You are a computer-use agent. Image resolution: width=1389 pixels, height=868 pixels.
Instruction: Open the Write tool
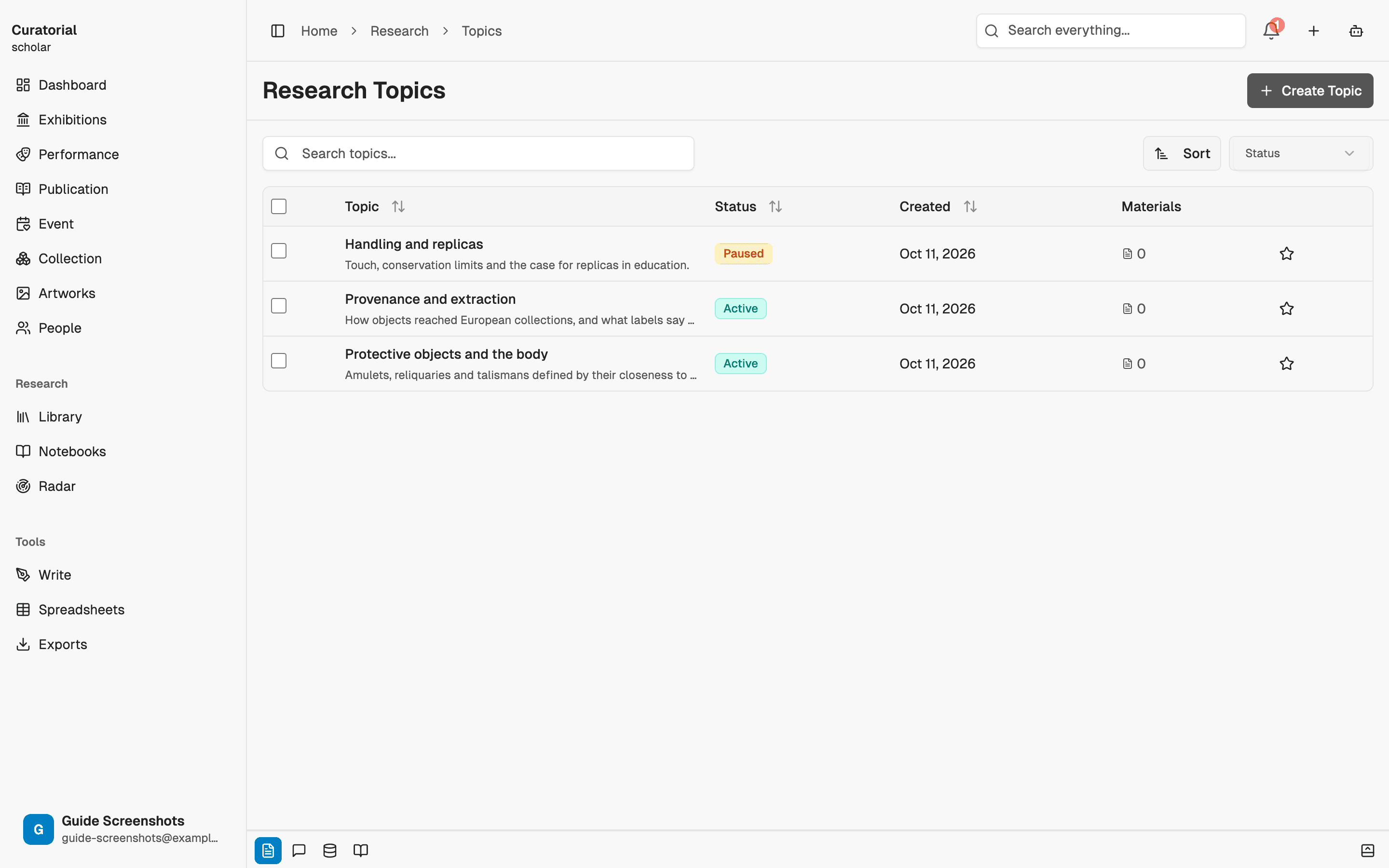123,575
